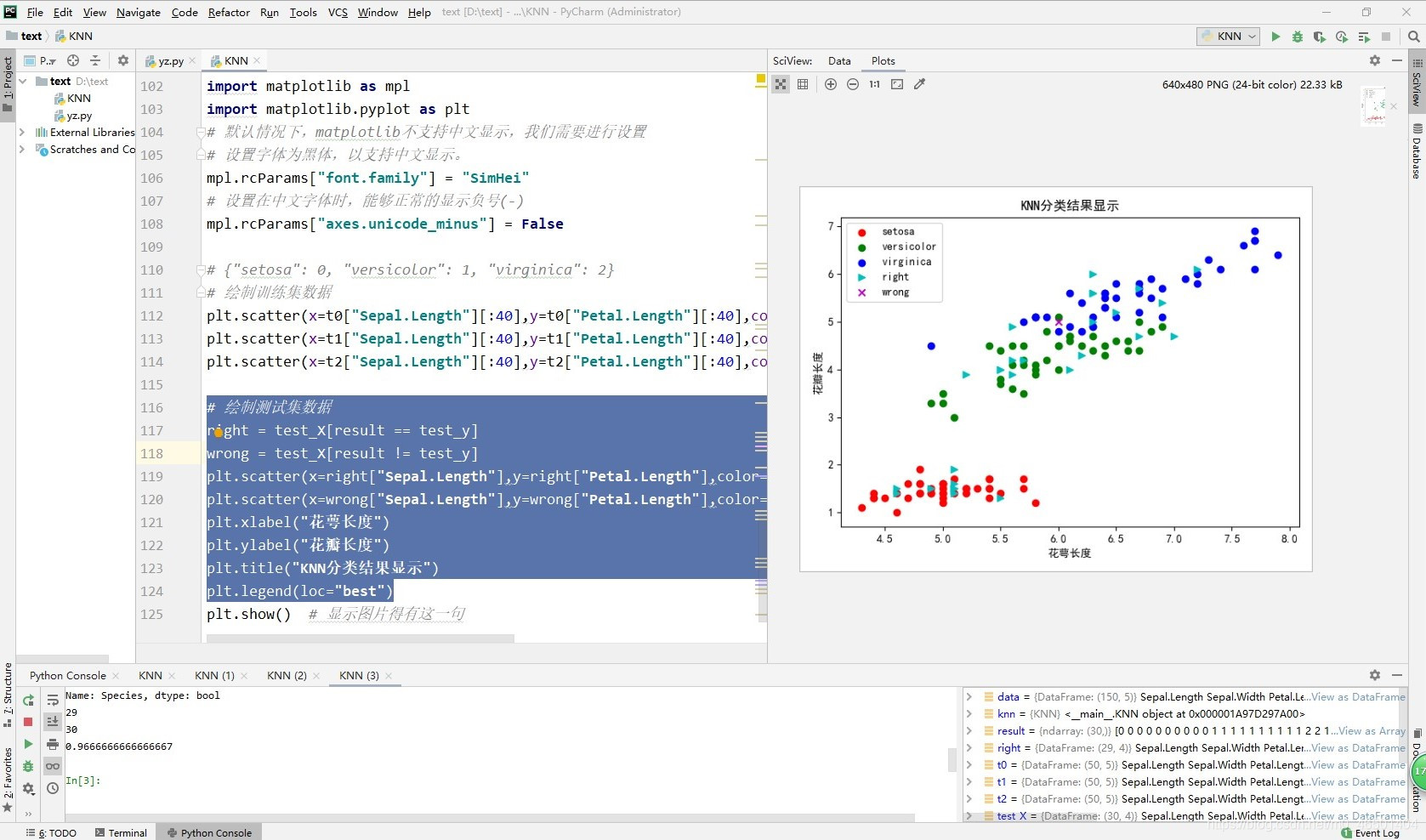This screenshot has width=1426, height=840.
Task: Open Project panel settings gear
Action: [x=123, y=60]
